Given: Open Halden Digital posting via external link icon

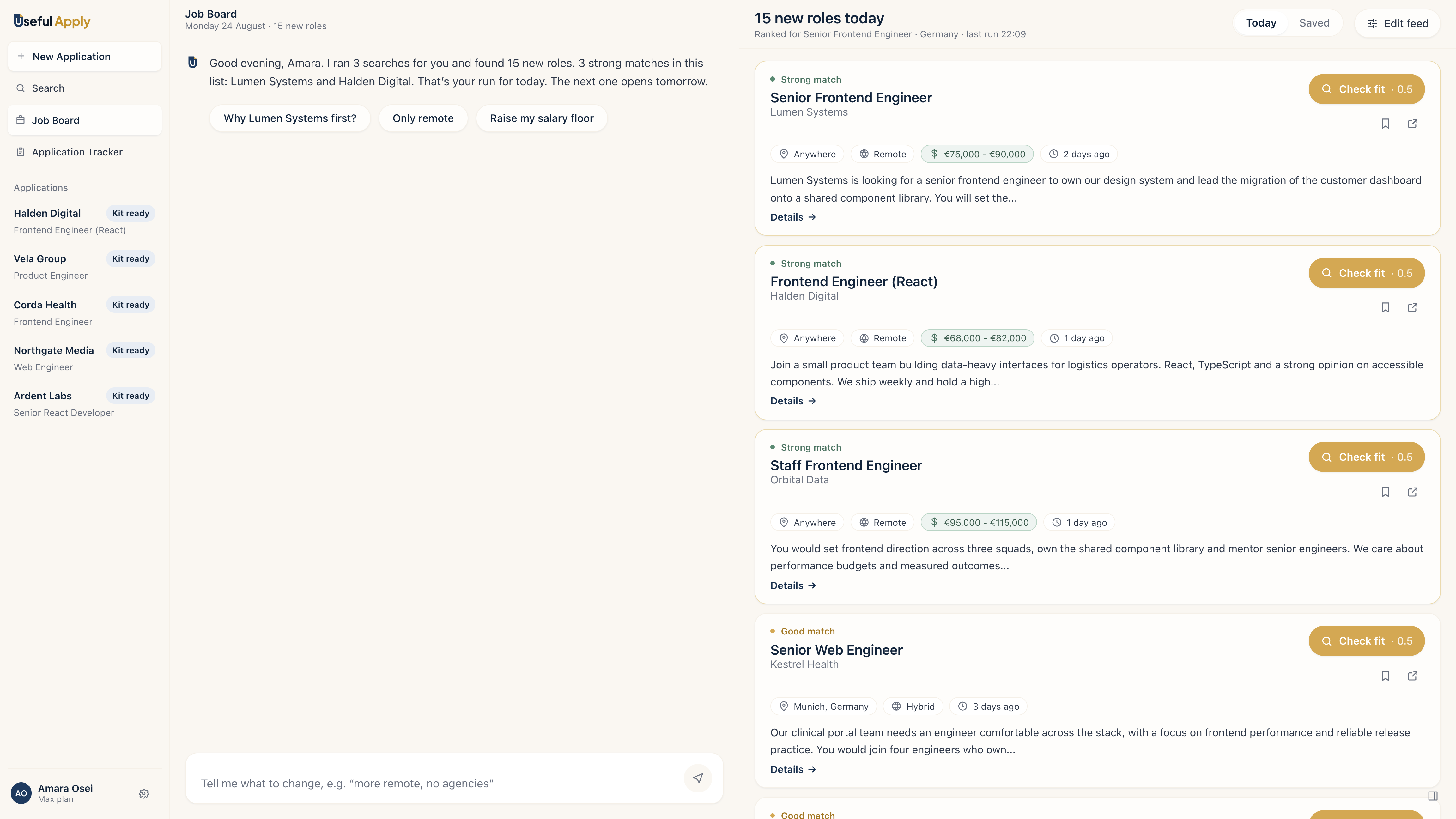Looking at the screenshot, I should pos(1412,307).
